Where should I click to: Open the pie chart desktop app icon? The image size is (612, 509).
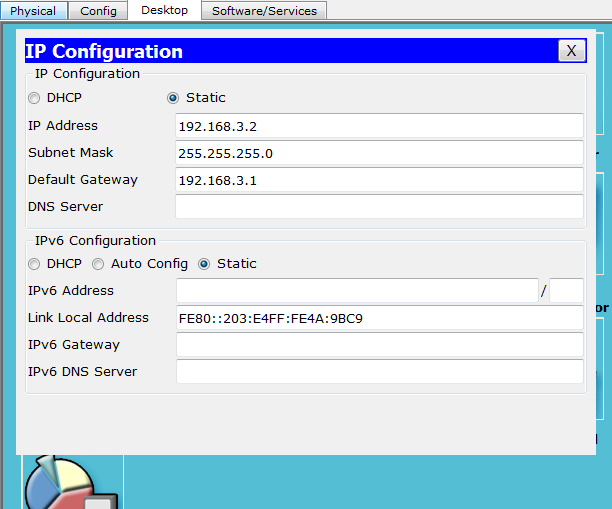(71, 482)
